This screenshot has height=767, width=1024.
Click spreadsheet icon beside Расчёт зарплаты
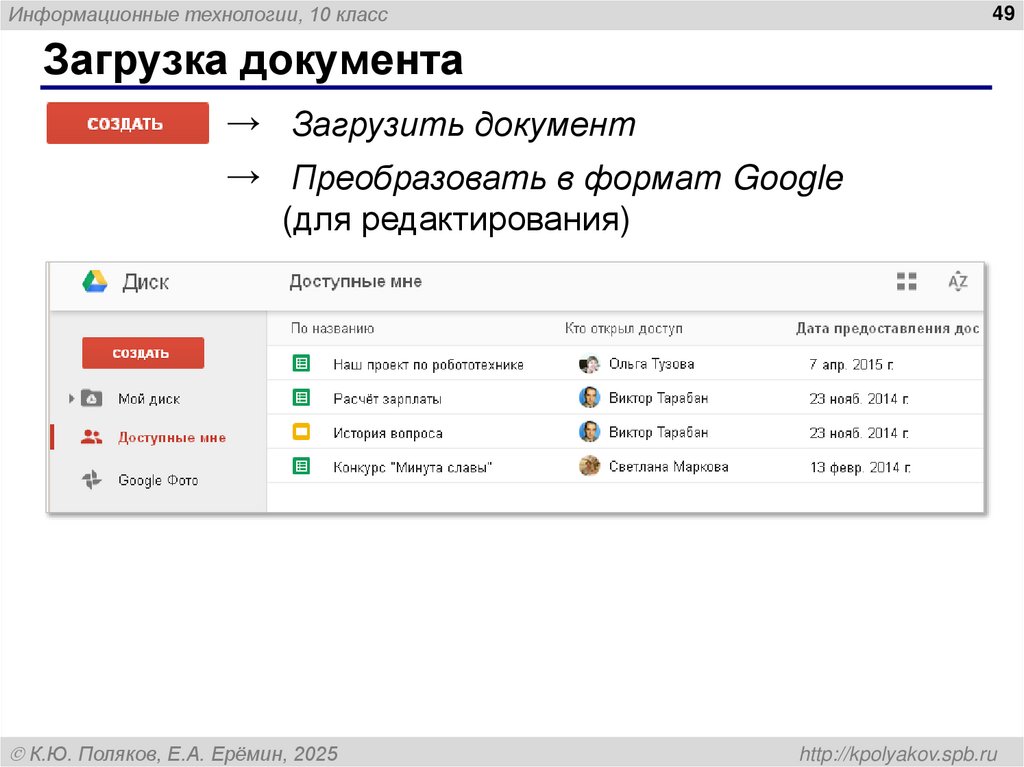click(300, 398)
